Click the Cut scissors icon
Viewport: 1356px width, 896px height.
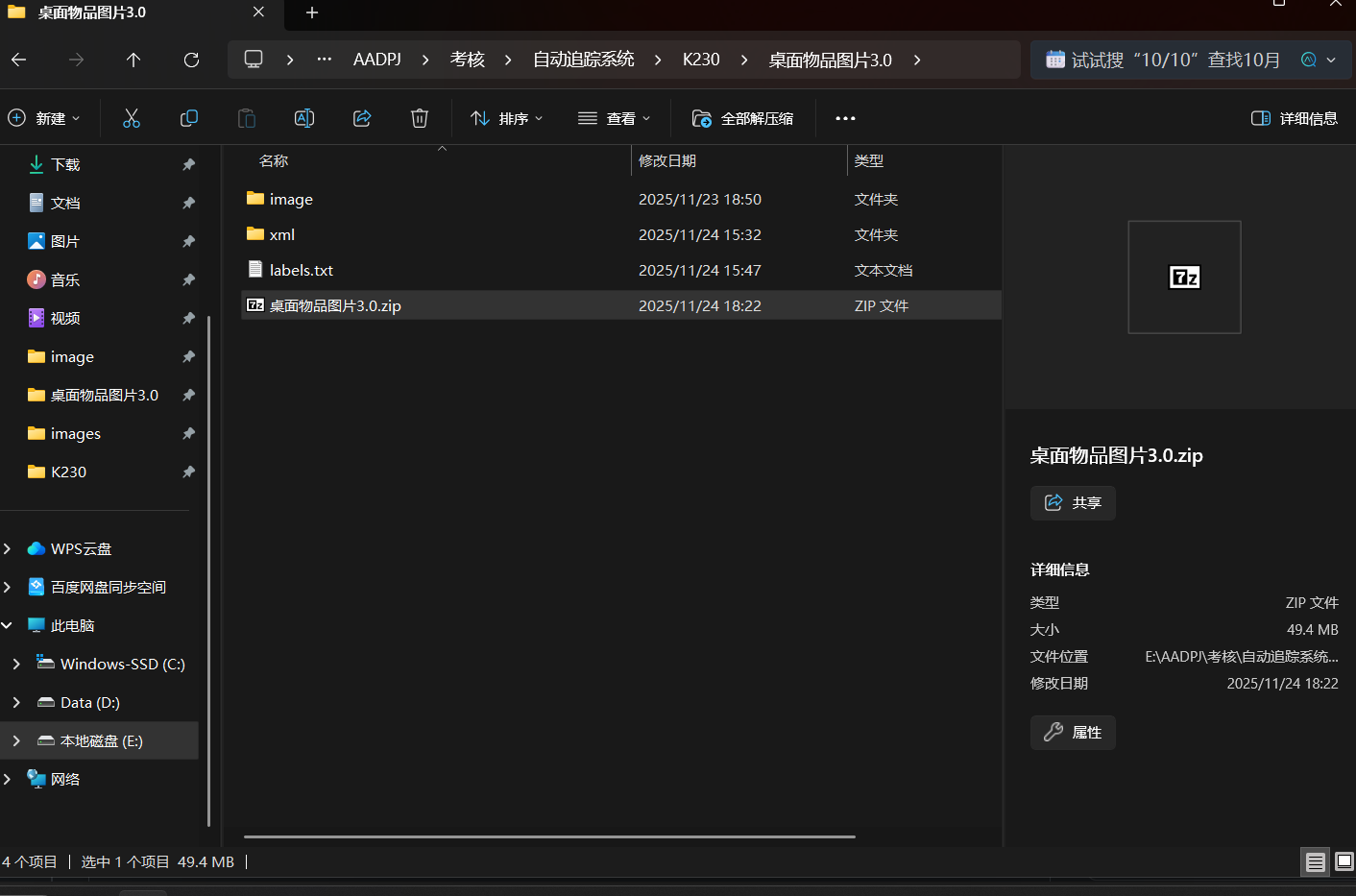[x=132, y=118]
